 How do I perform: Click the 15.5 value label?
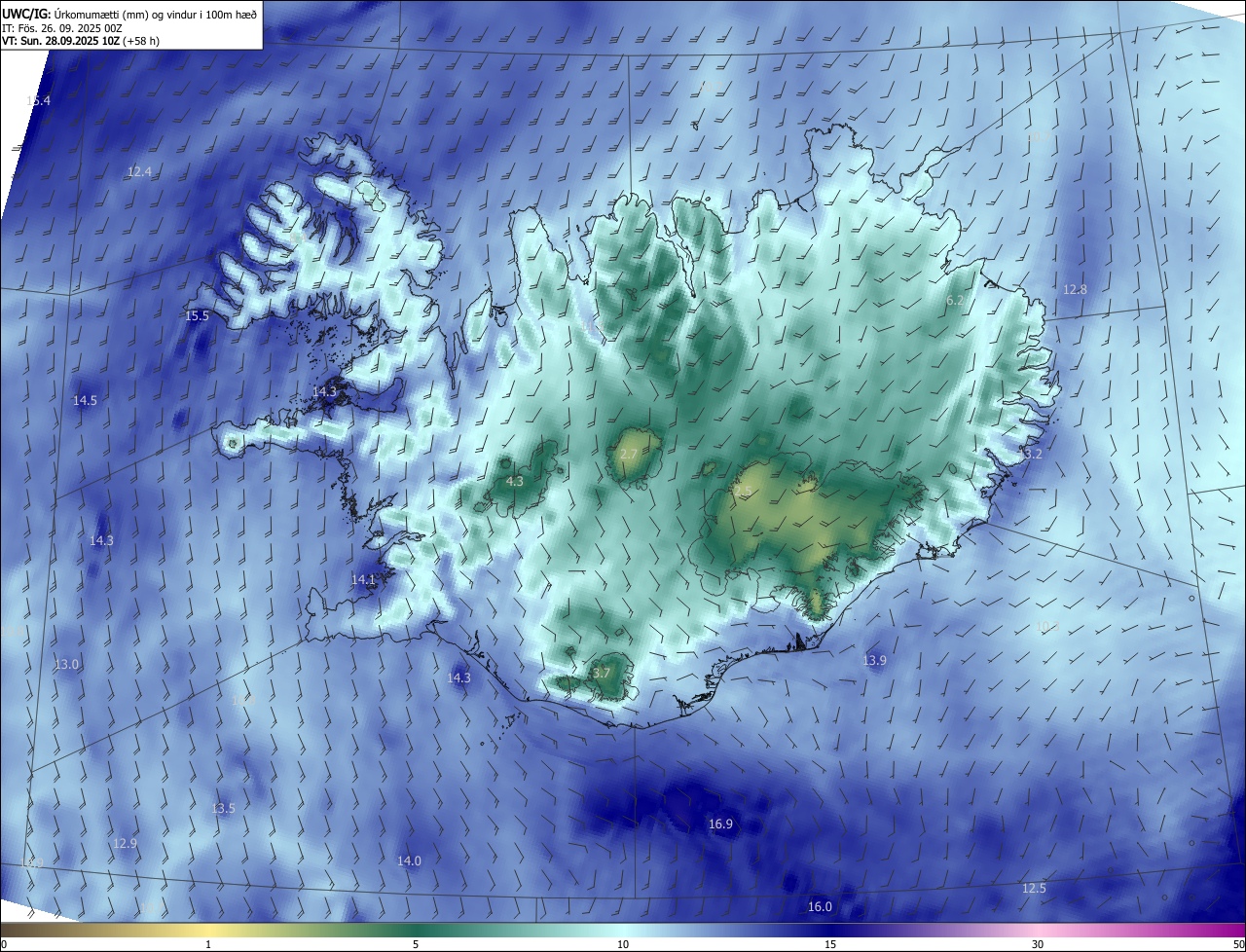coord(197,316)
